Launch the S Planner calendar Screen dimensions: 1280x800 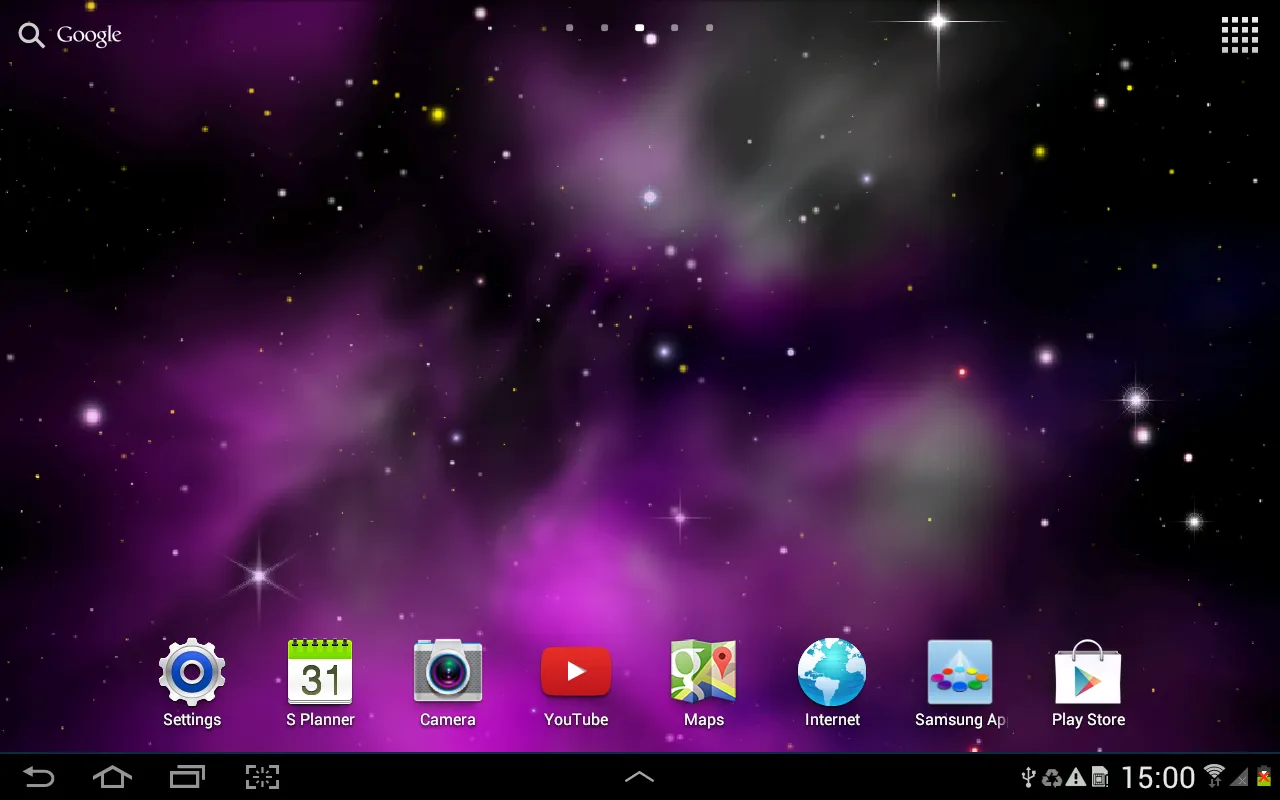point(320,683)
